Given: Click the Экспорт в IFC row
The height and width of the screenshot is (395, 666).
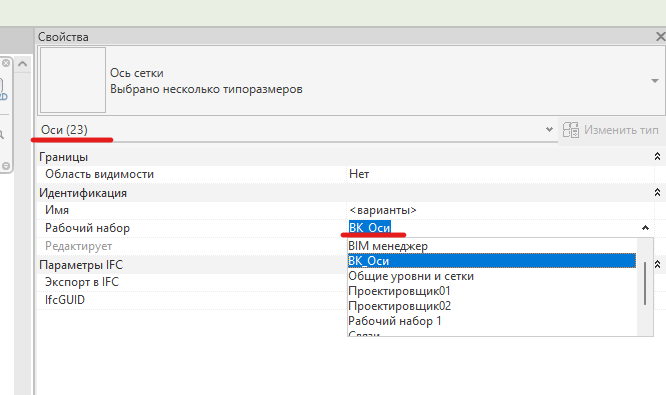Looking at the screenshot, I should point(191,282).
